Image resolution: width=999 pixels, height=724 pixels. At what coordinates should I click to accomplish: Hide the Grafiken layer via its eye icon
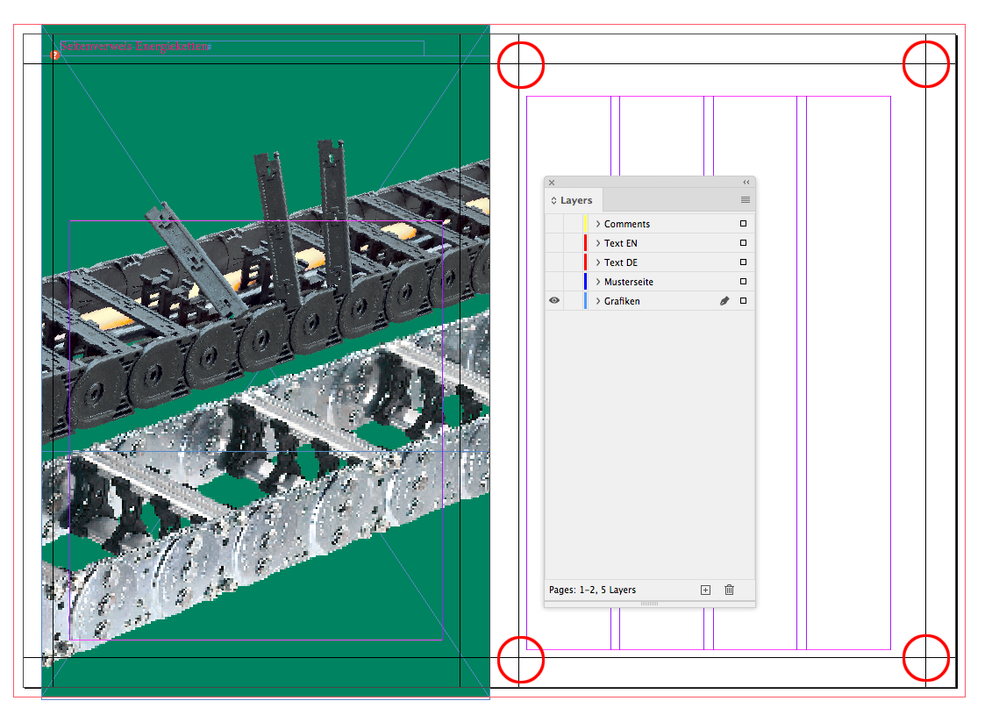(x=554, y=300)
